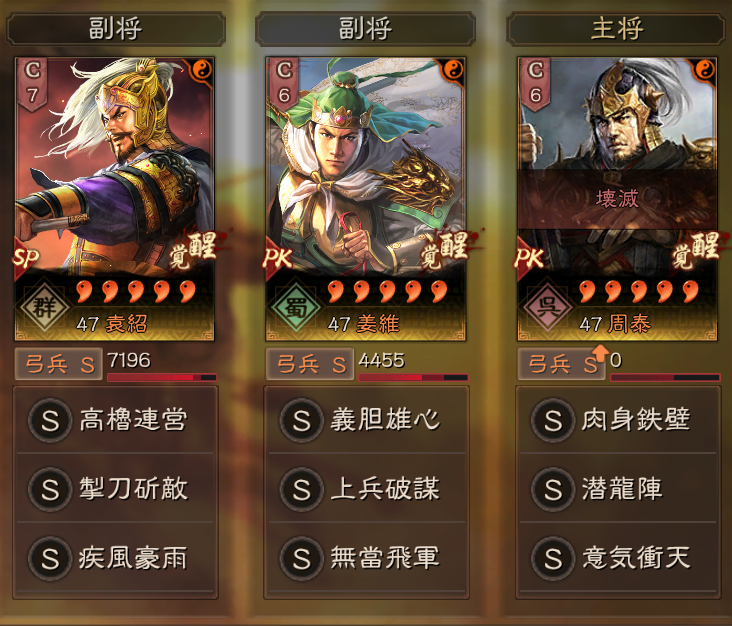Open the 主将 slot header
Image resolution: width=732 pixels, height=626 pixels.
pyautogui.click(x=616, y=29)
